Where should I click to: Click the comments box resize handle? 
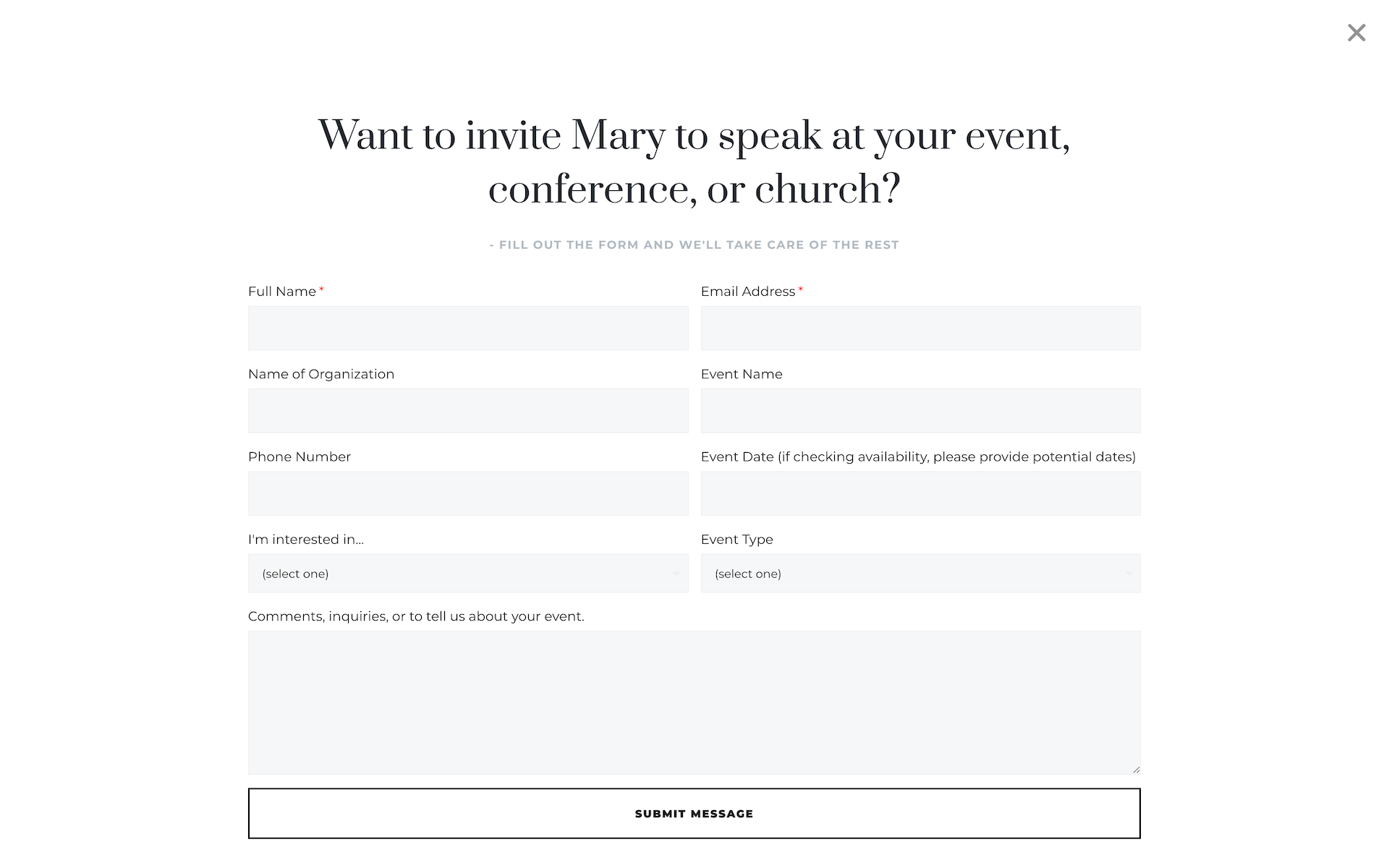pos(1136,770)
